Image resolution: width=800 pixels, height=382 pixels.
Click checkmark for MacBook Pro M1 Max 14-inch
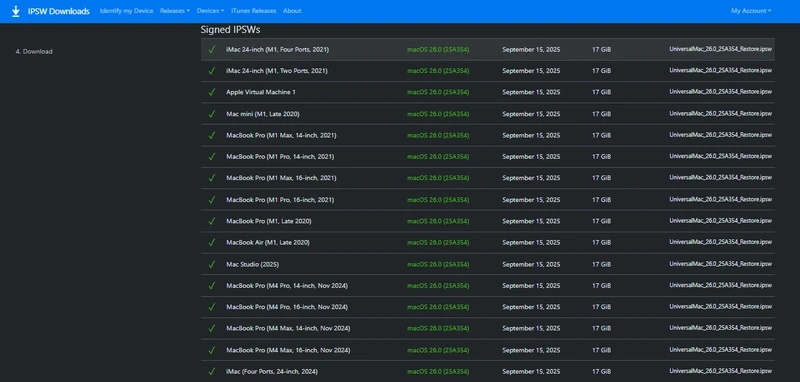pyautogui.click(x=212, y=135)
